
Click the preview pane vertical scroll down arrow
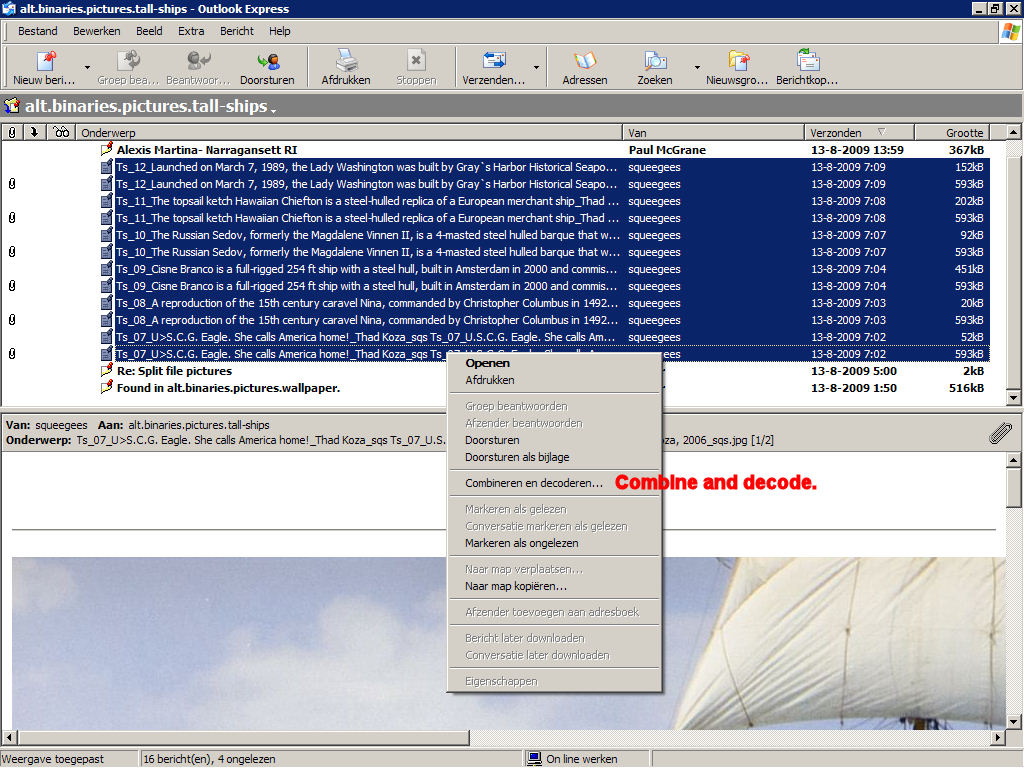pos(1014,722)
